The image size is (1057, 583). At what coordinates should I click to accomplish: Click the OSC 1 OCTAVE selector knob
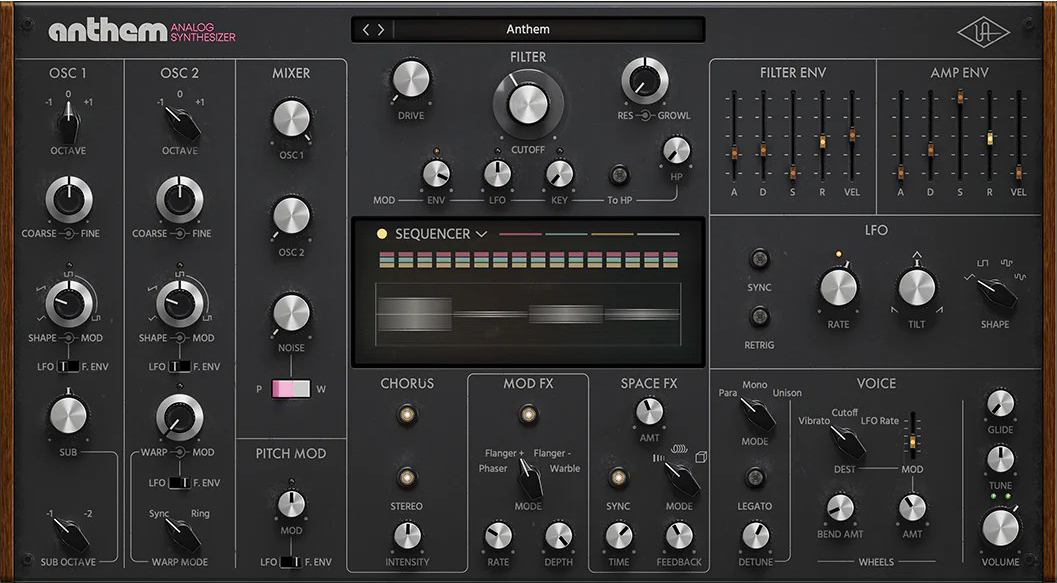point(68,122)
